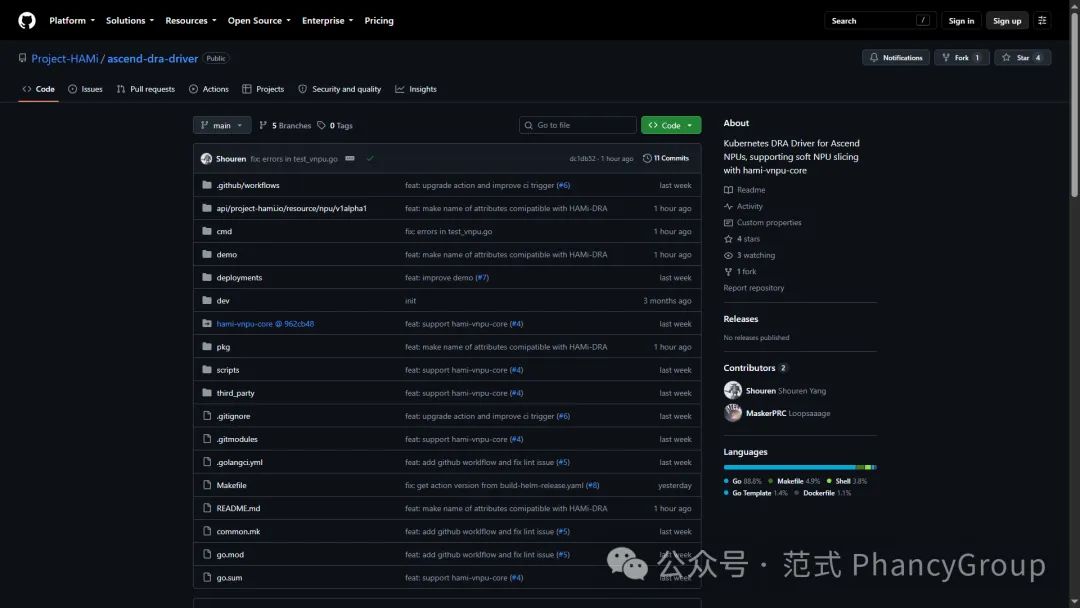Image resolution: width=1080 pixels, height=608 pixels.
Task: Click the dev folder icon
Action: [207, 300]
